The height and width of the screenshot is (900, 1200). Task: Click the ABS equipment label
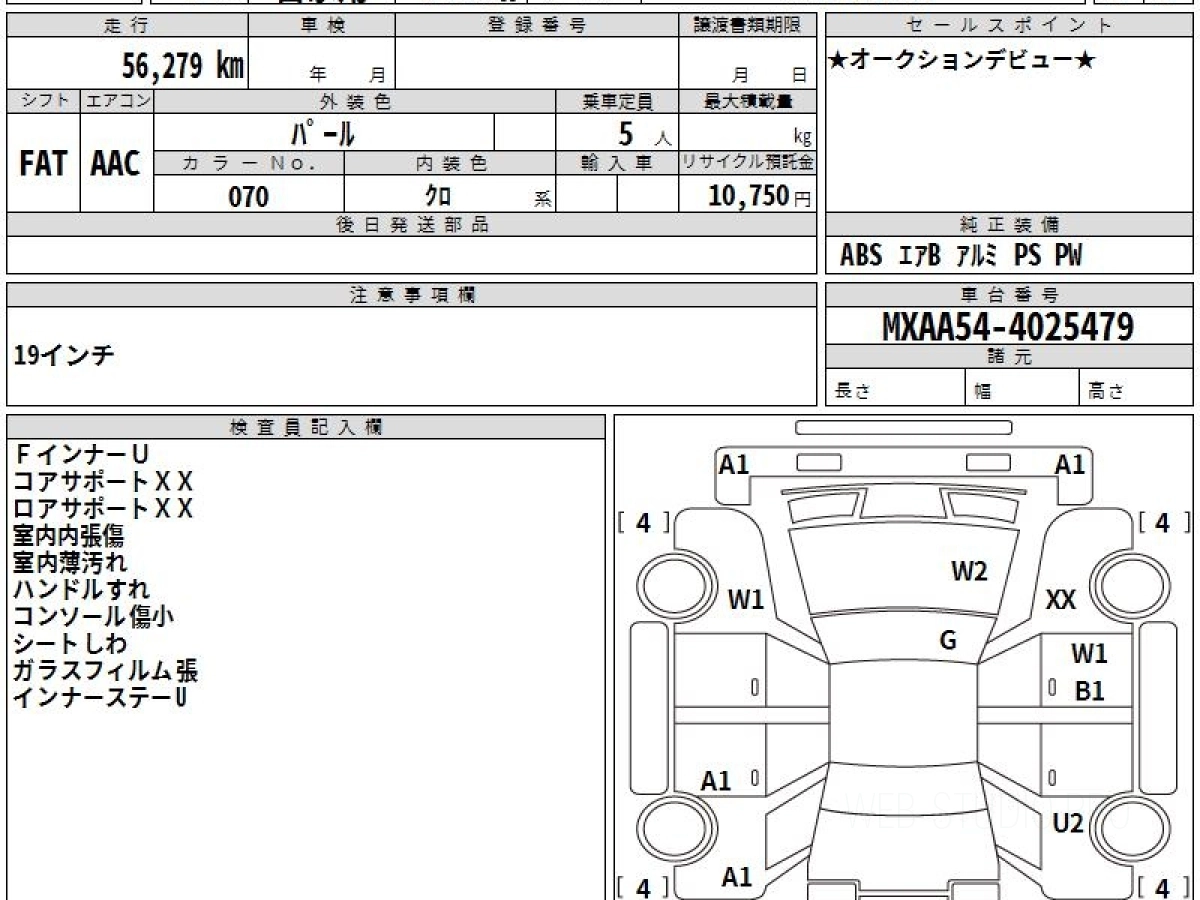(860, 256)
